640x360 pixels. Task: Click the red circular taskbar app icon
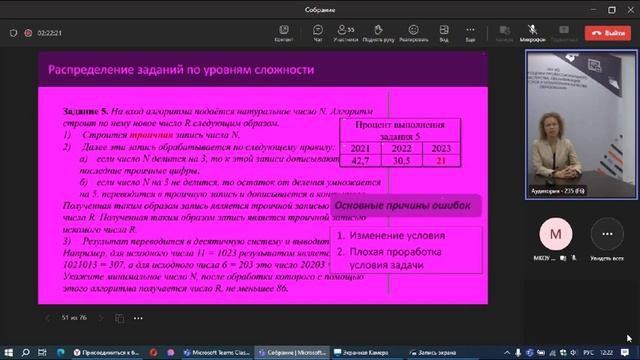pyautogui.click(x=153, y=352)
